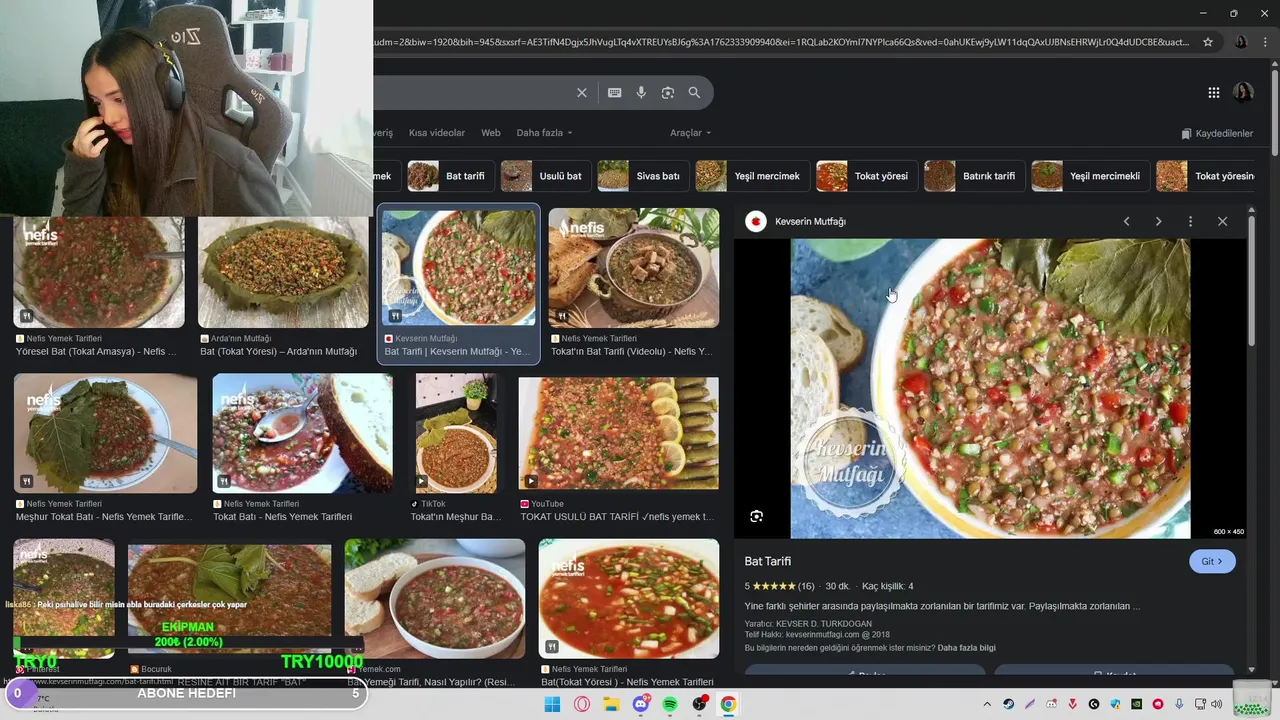Click the magnifier search submit icon
The image size is (1280, 720).
[x=694, y=93]
